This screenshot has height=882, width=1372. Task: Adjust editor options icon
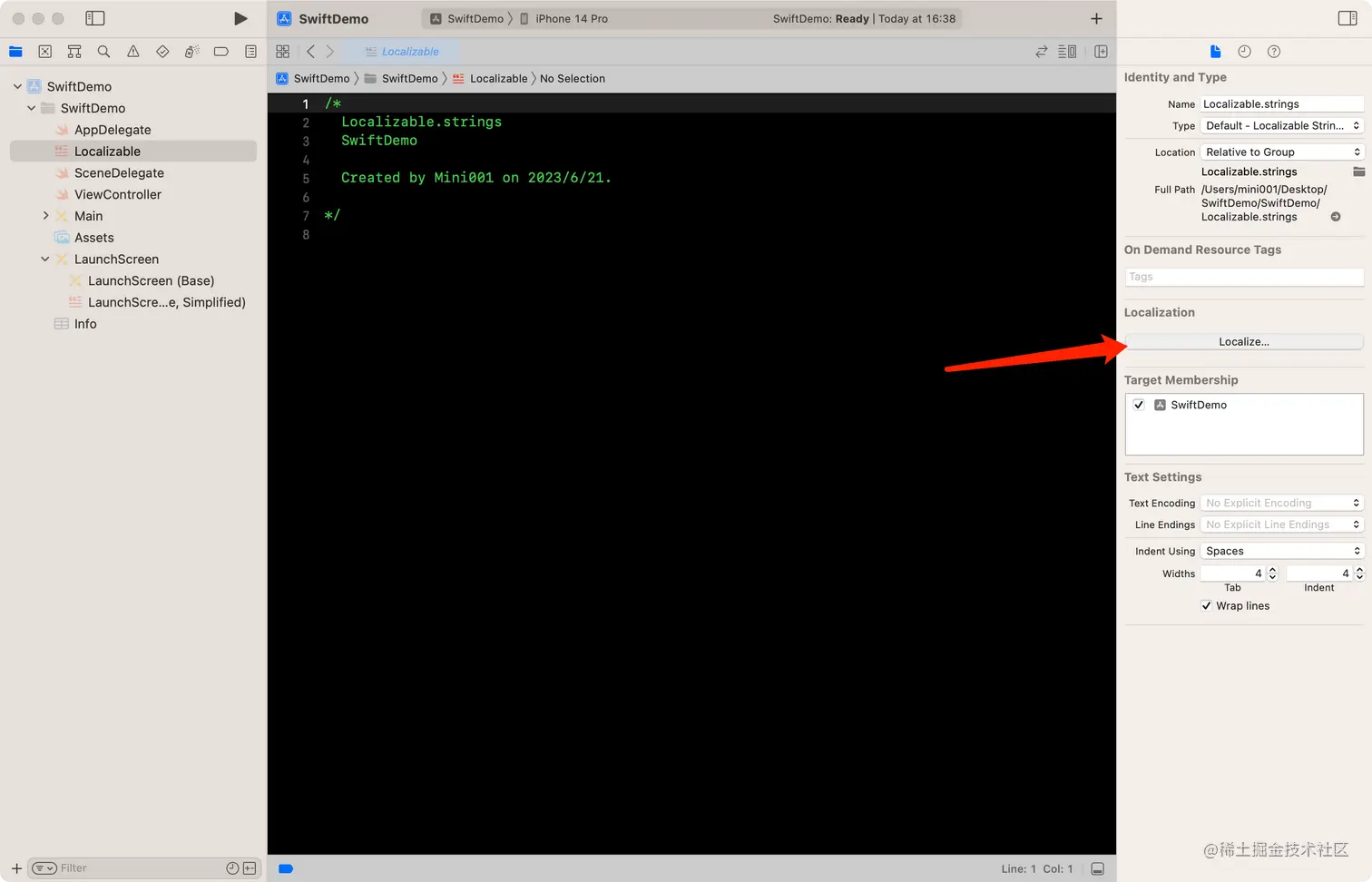(1067, 52)
